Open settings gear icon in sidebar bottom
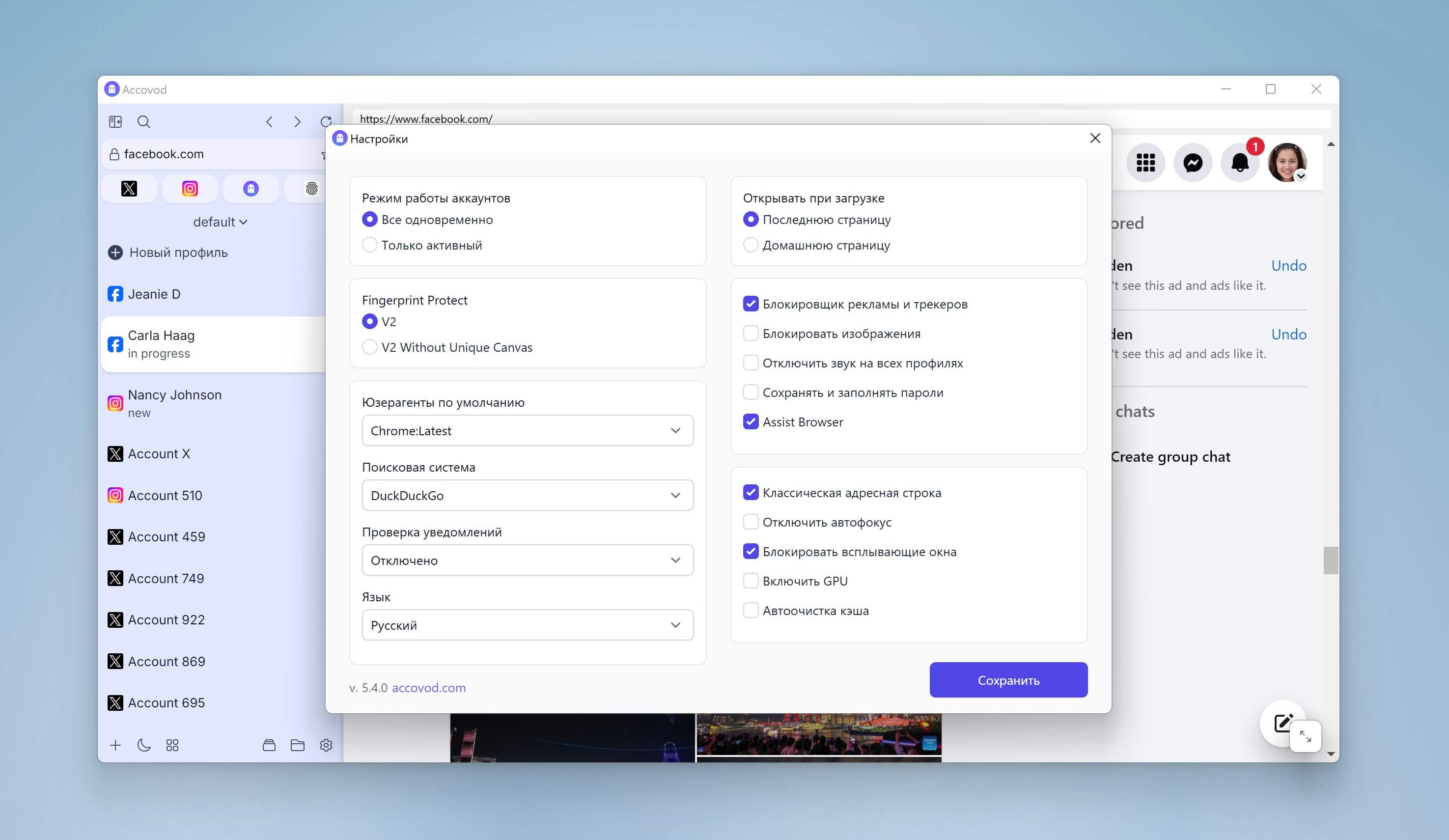 tap(326, 745)
